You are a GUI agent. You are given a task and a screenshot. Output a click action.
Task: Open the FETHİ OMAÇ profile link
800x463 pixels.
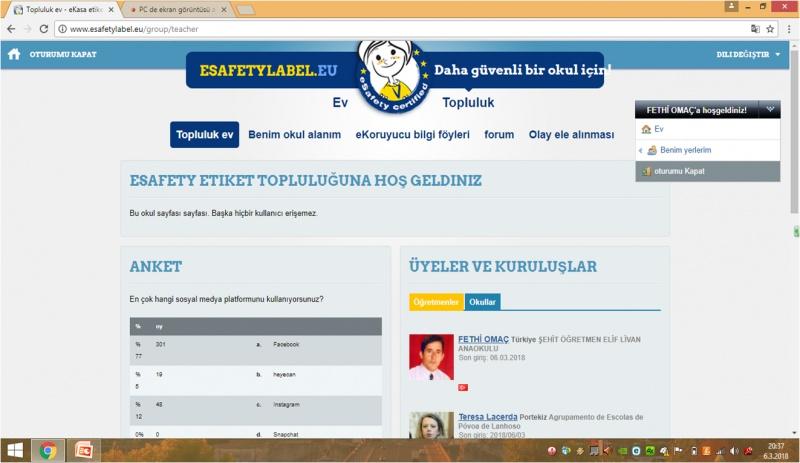coord(482,339)
